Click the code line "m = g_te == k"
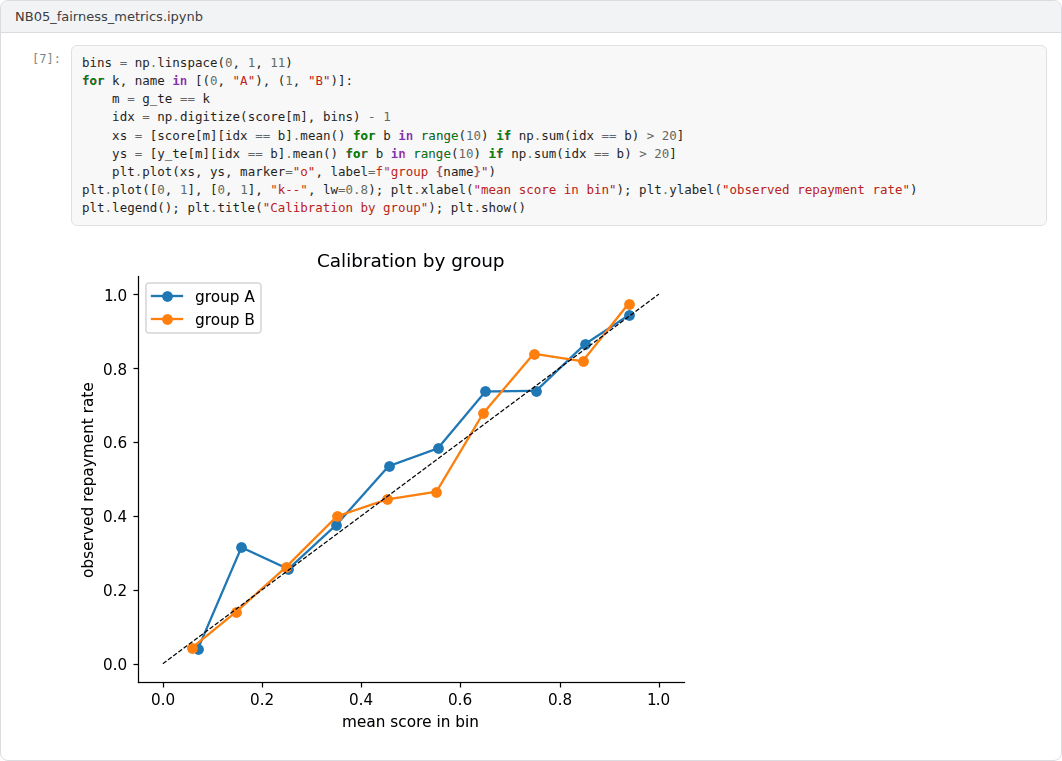The height and width of the screenshot is (761, 1062). pos(161,99)
